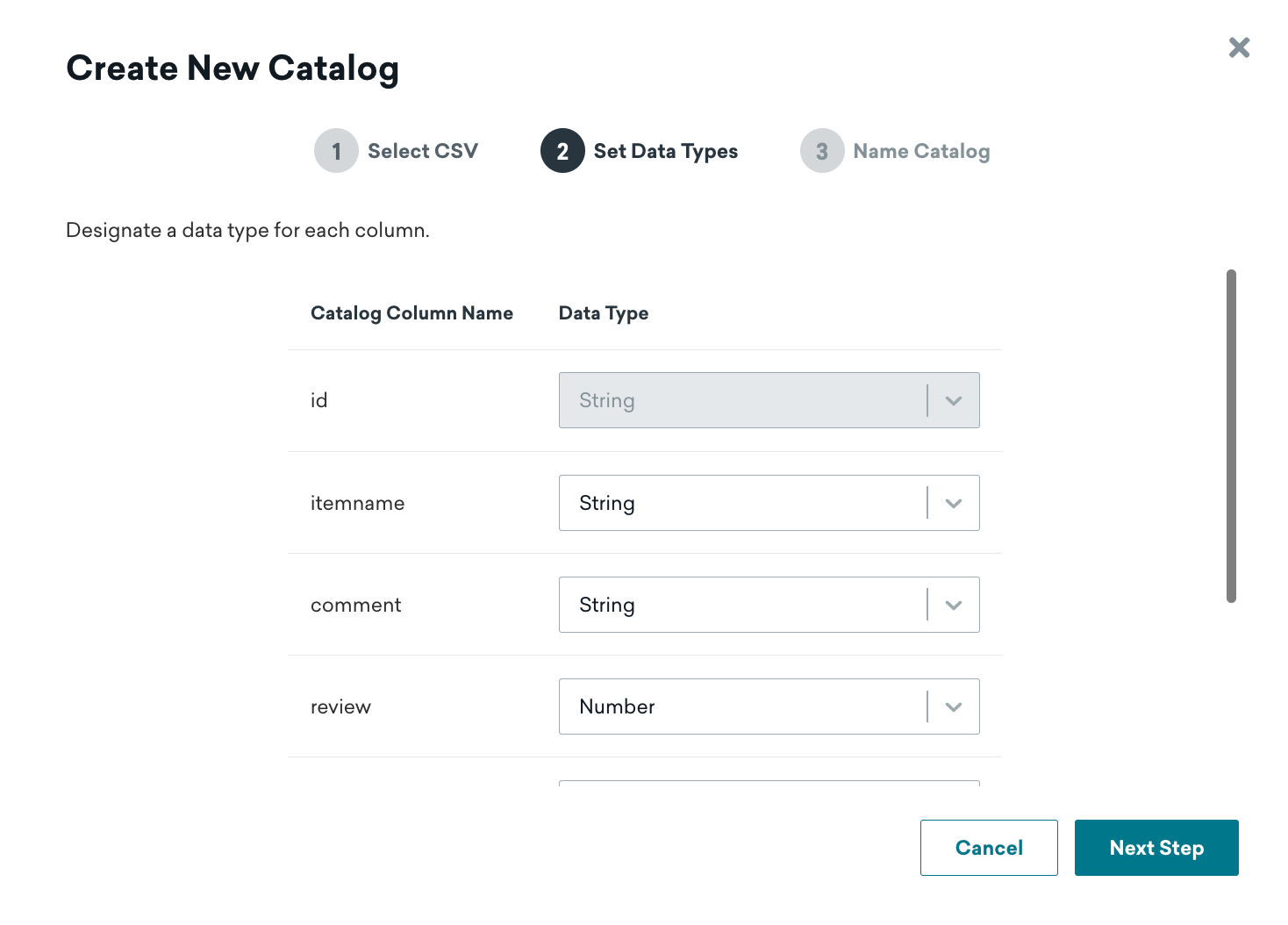The width and height of the screenshot is (1288, 925).
Task: Click the vertical scrollbar of column list
Action: 1231,436
